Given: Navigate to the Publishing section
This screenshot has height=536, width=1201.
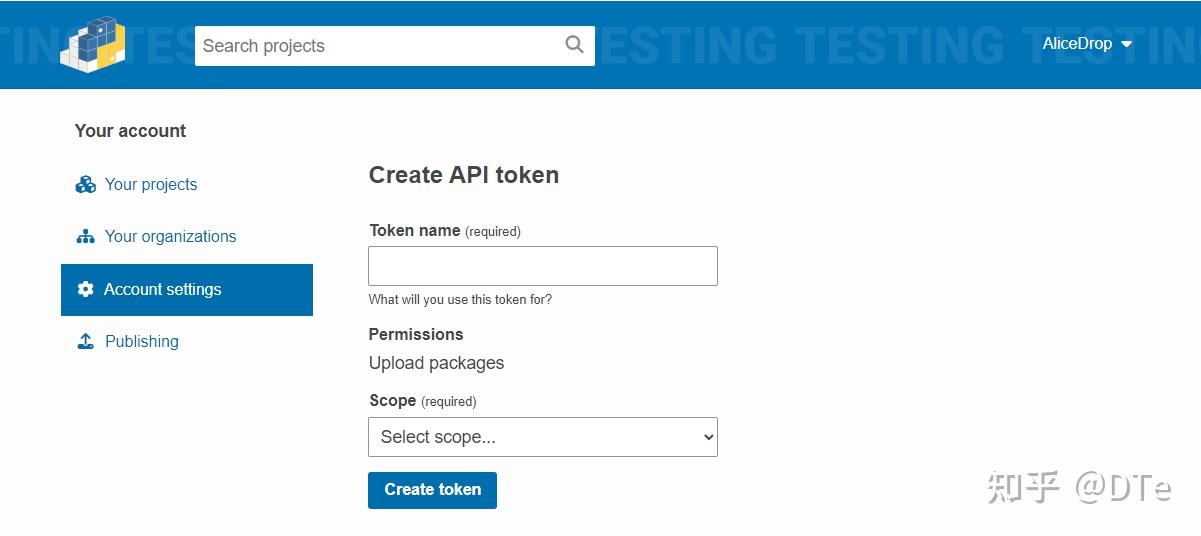Looking at the screenshot, I should pyautogui.click(x=142, y=341).
